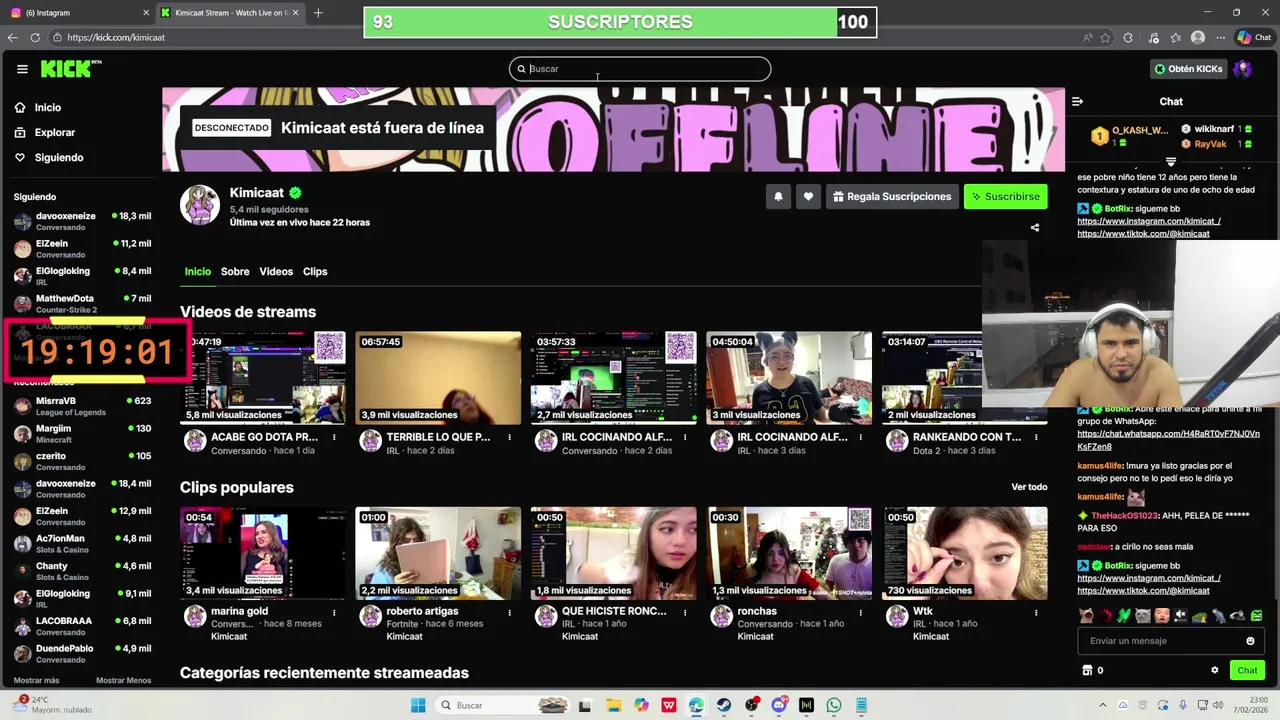The width and height of the screenshot is (1280, 720).
Task: Select the Videos channel tab
Action: pyautogui.click(x=276, y=271)
